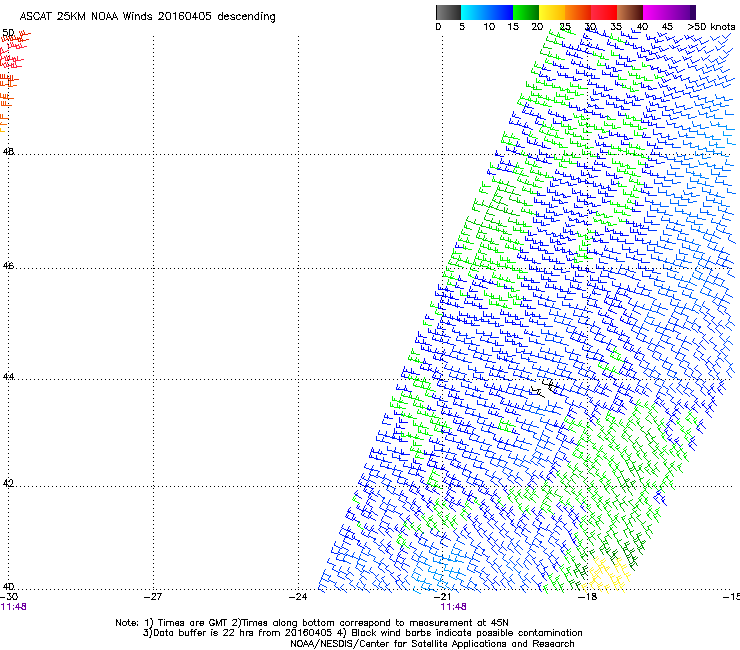The image size is (740, 650).
Task: Click the purple '11:48' time under -21
Action: (453, 607)
